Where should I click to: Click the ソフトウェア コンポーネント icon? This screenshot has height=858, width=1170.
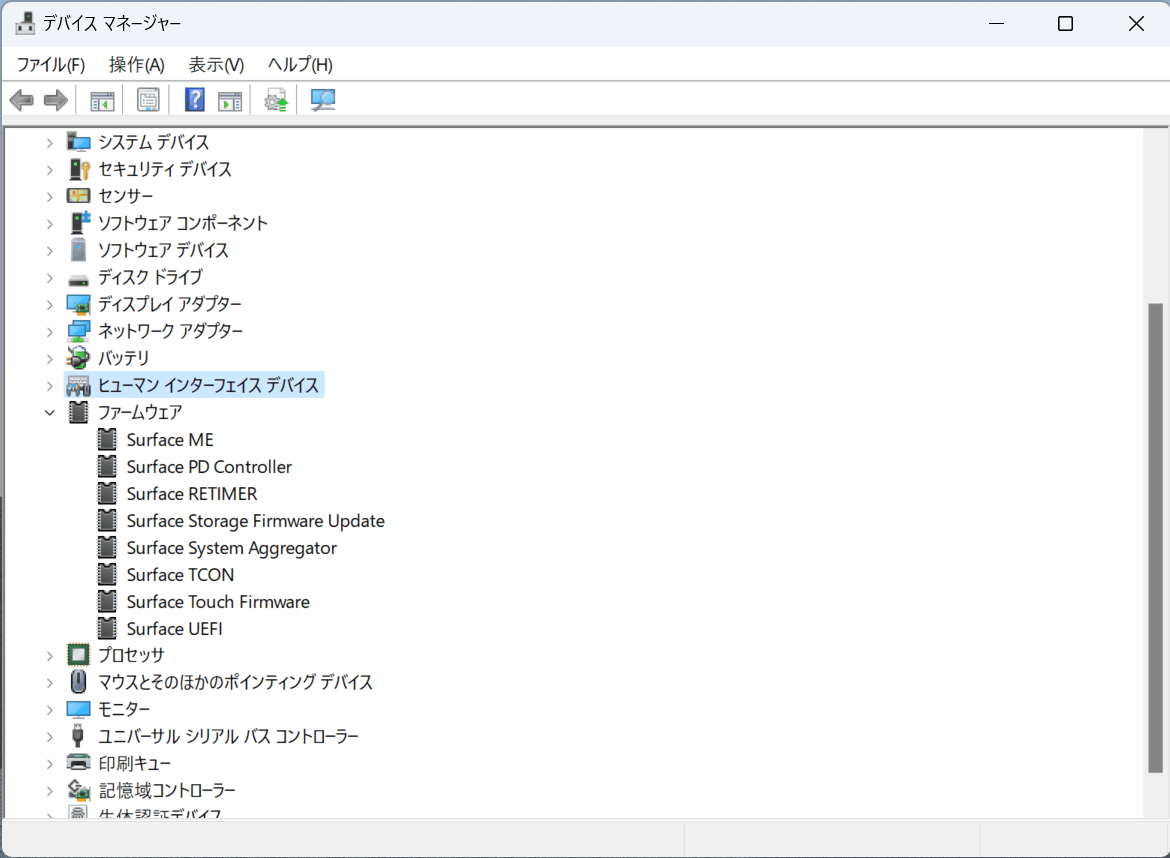[x=78, y=222]
